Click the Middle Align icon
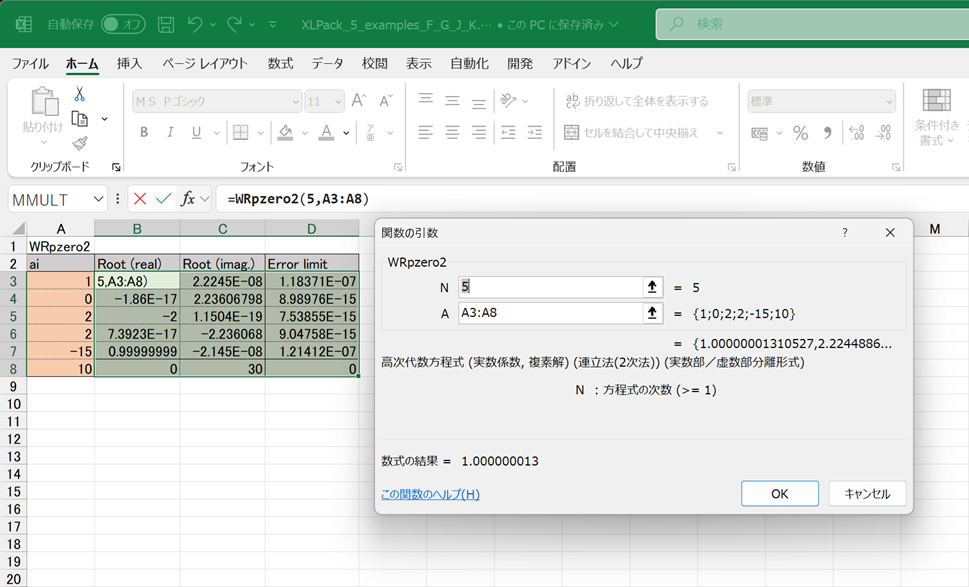Image resolution: width=969 pixels, height=587 pixels. click(x=452, y=100)
